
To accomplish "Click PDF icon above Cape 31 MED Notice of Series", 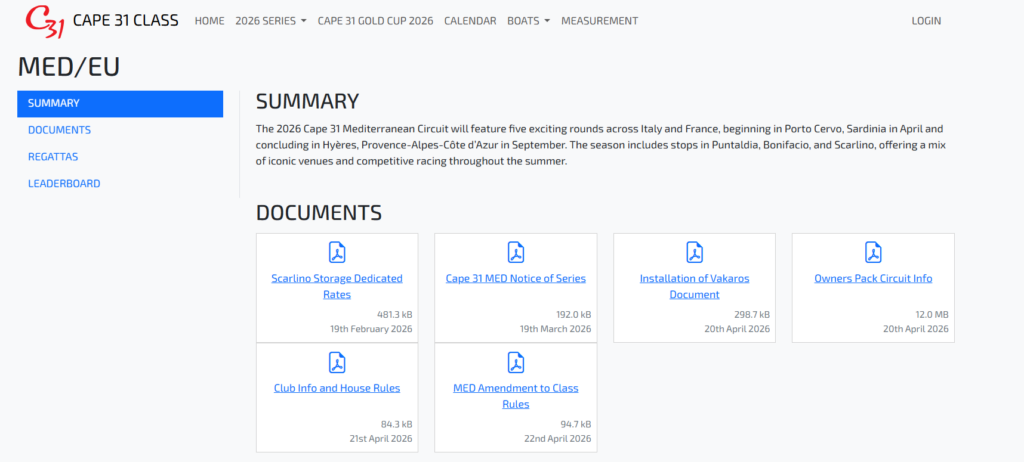I will click(516, 252).
